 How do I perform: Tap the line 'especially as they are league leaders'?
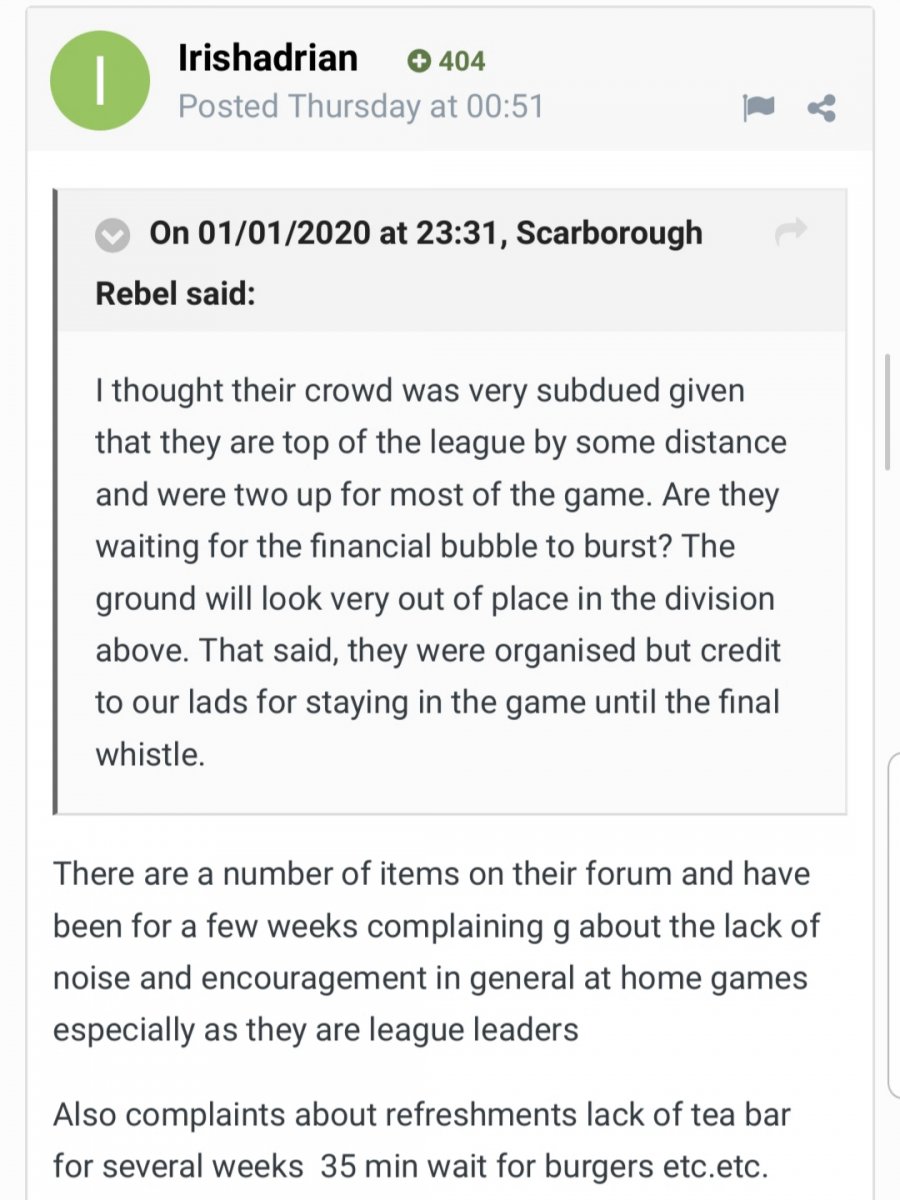[316, 1030]
